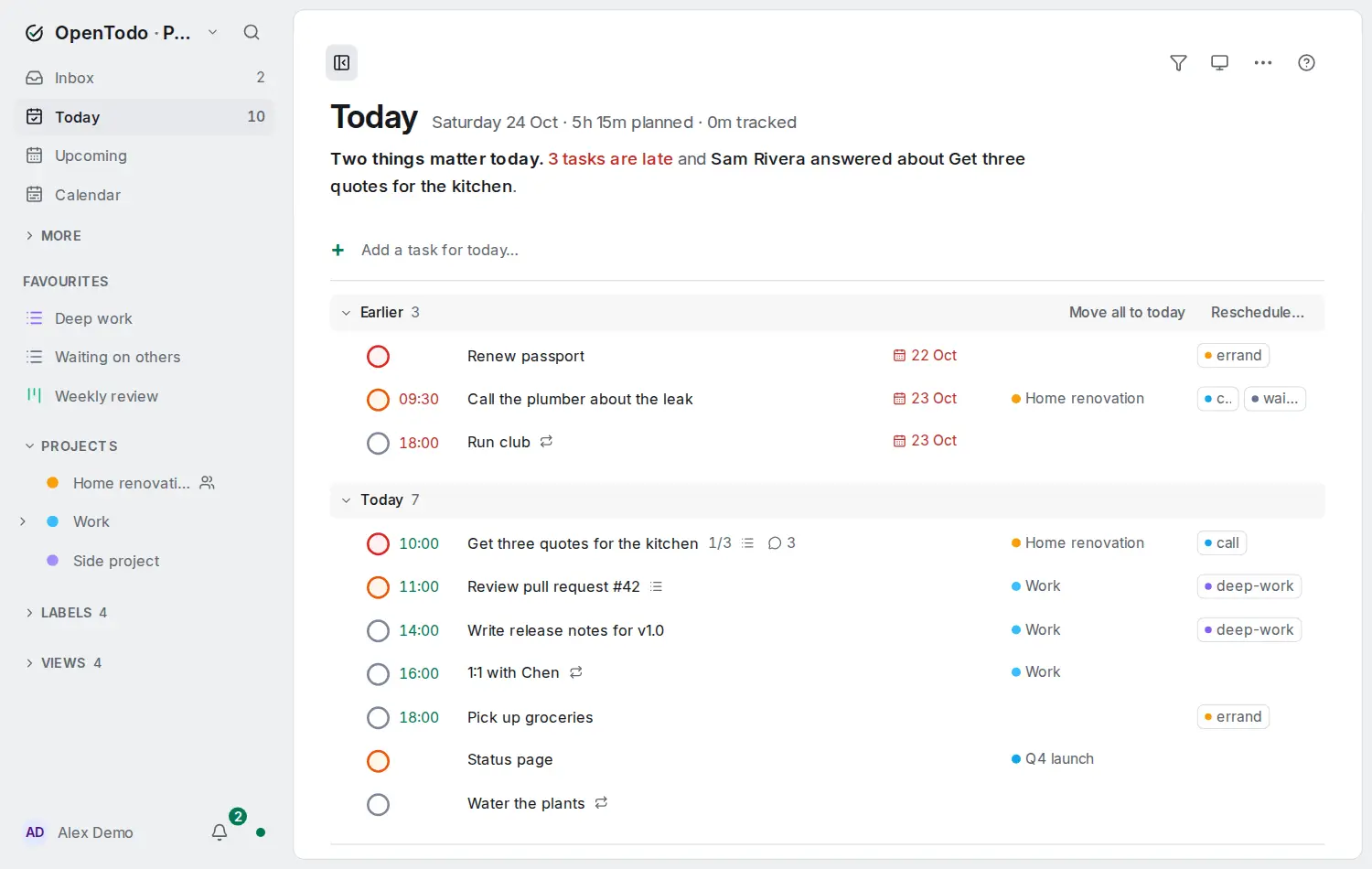Click the orange dot of Home renovation project

click(53, 483)
